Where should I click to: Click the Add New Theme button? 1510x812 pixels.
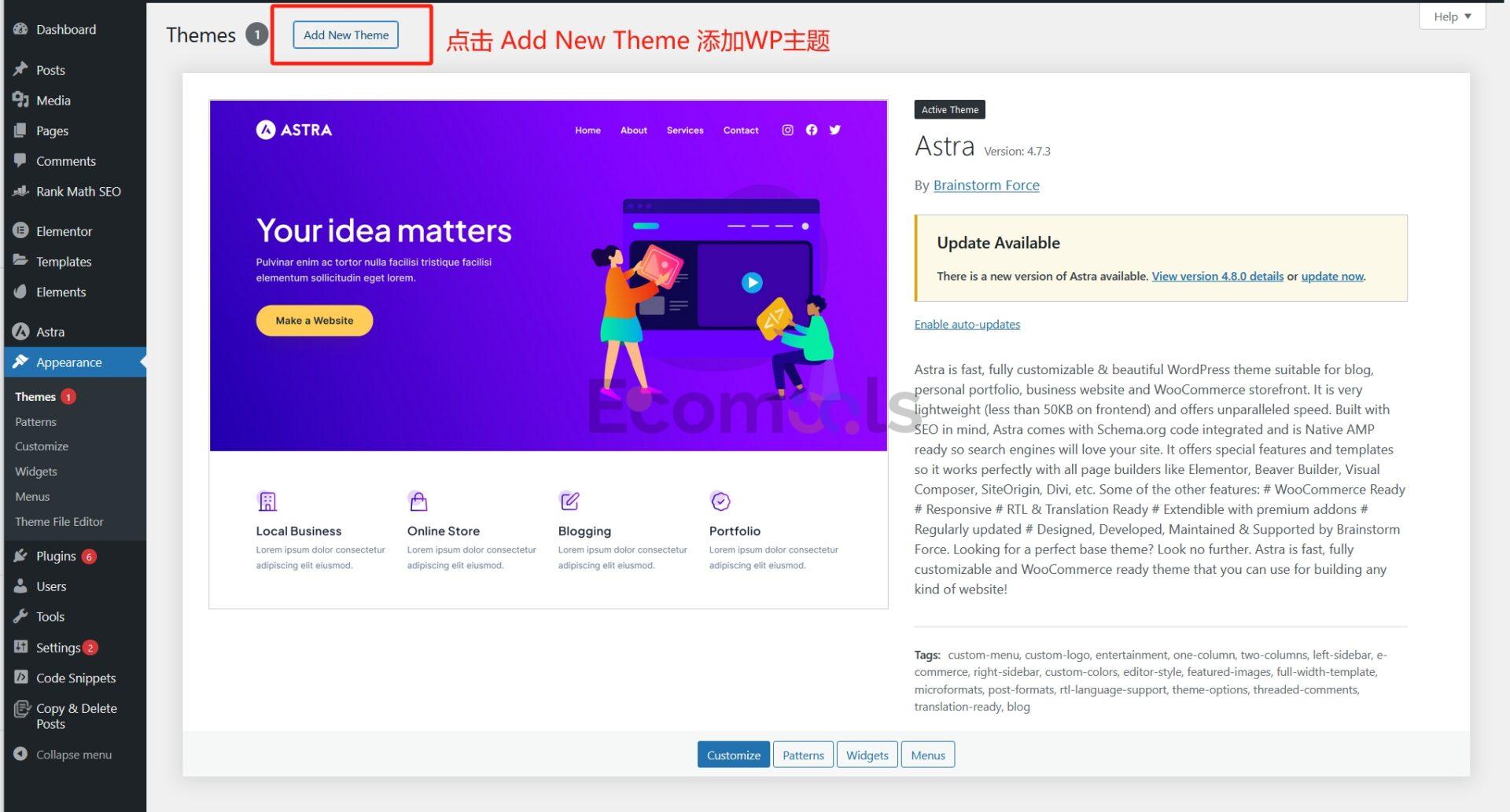click(x=346, y=35)
